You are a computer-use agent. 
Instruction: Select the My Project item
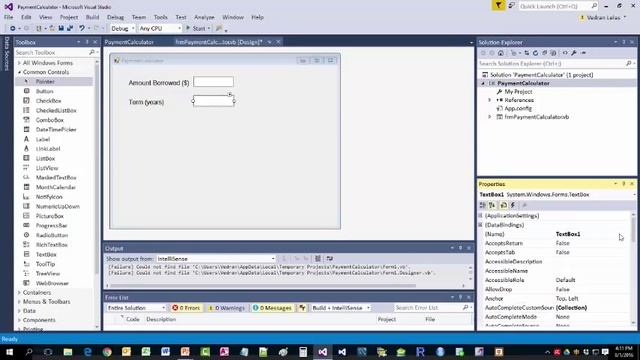click(x=518, y=92)
